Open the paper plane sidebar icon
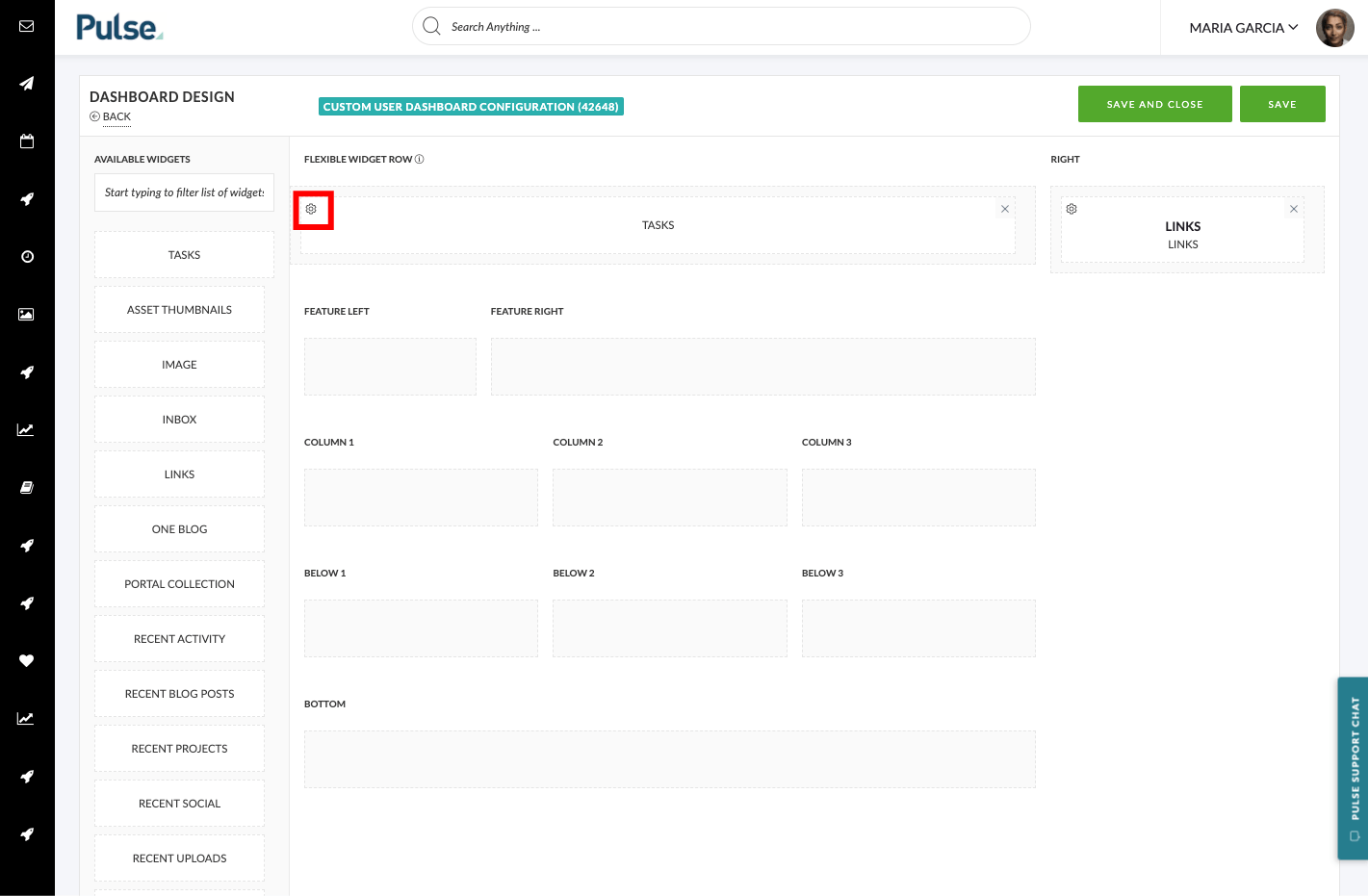 click(27, 84)
